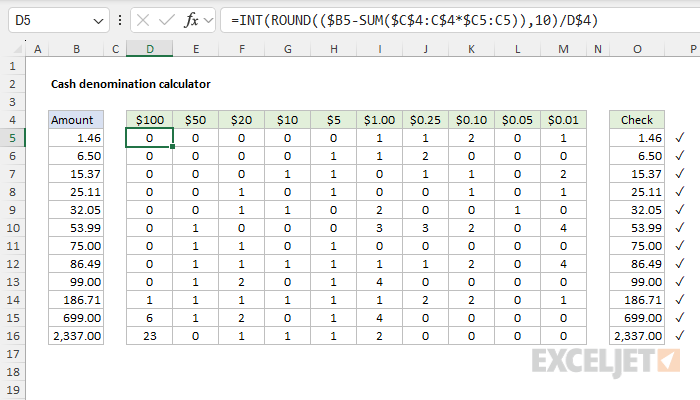Click checkmark next to check value 25.11
This screenshot has height=400, width=700.
pos(679,192)
